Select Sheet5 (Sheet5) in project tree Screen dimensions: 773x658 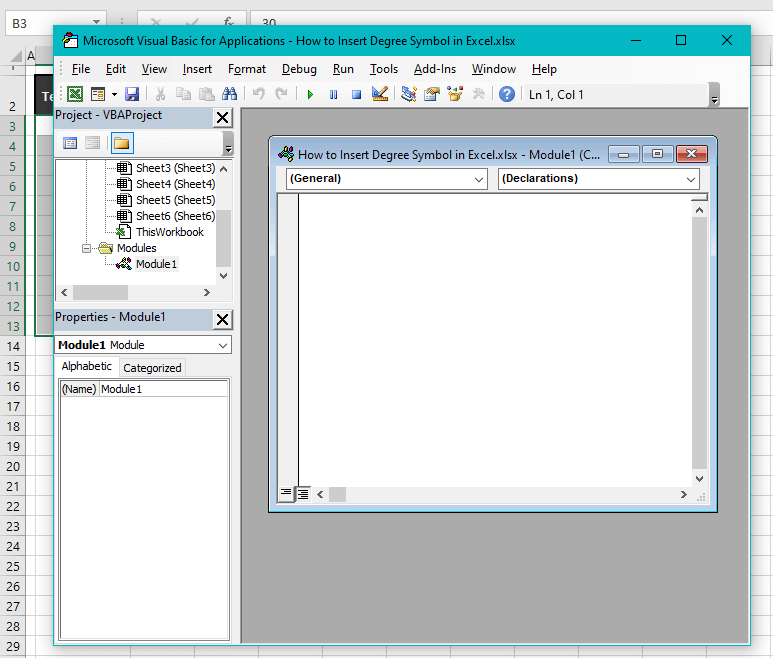coord(176,200)
